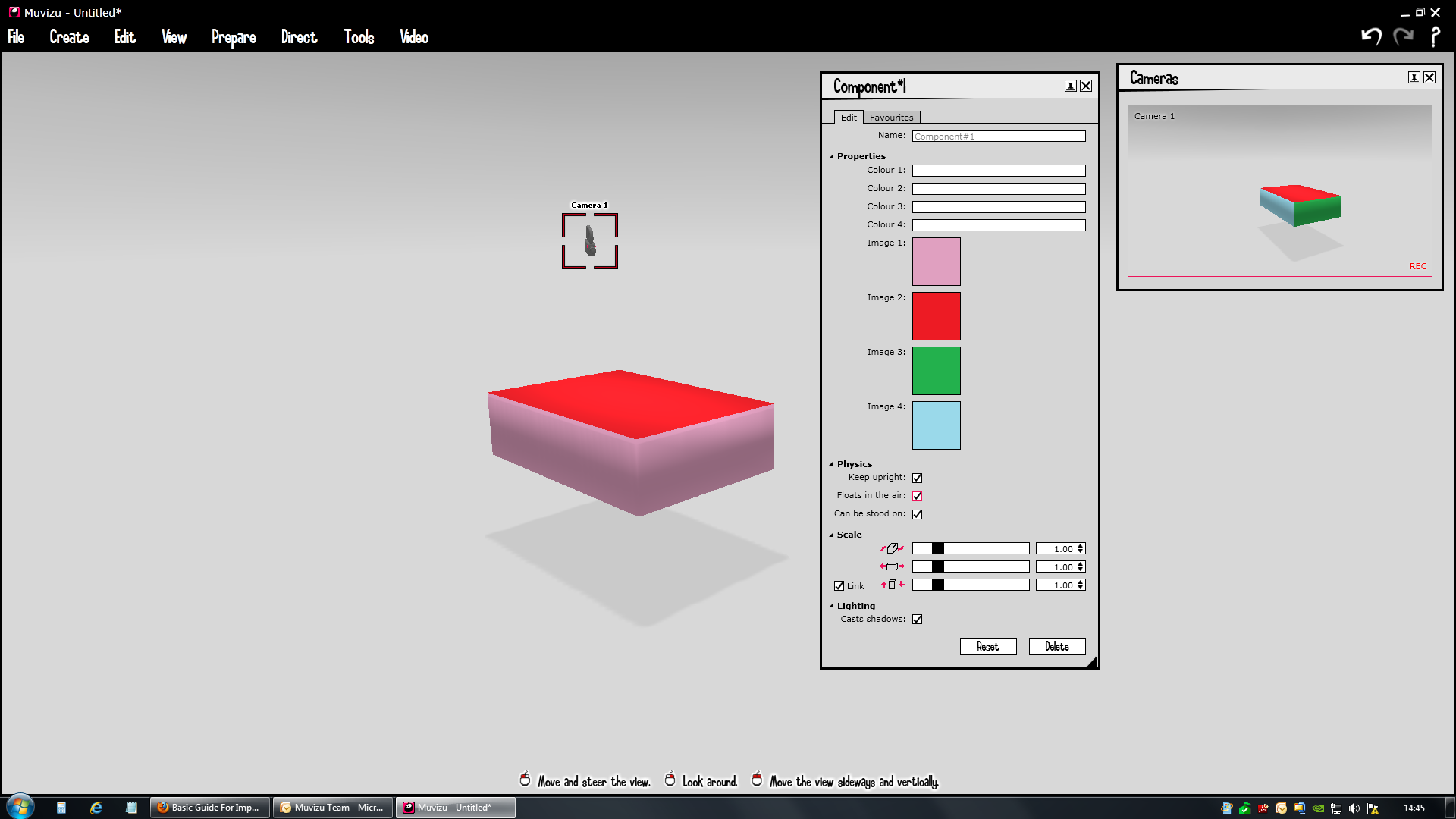Click the green security checkmark tray icon
This screenshot has height=819, width=1456.
pos(1245,808)
